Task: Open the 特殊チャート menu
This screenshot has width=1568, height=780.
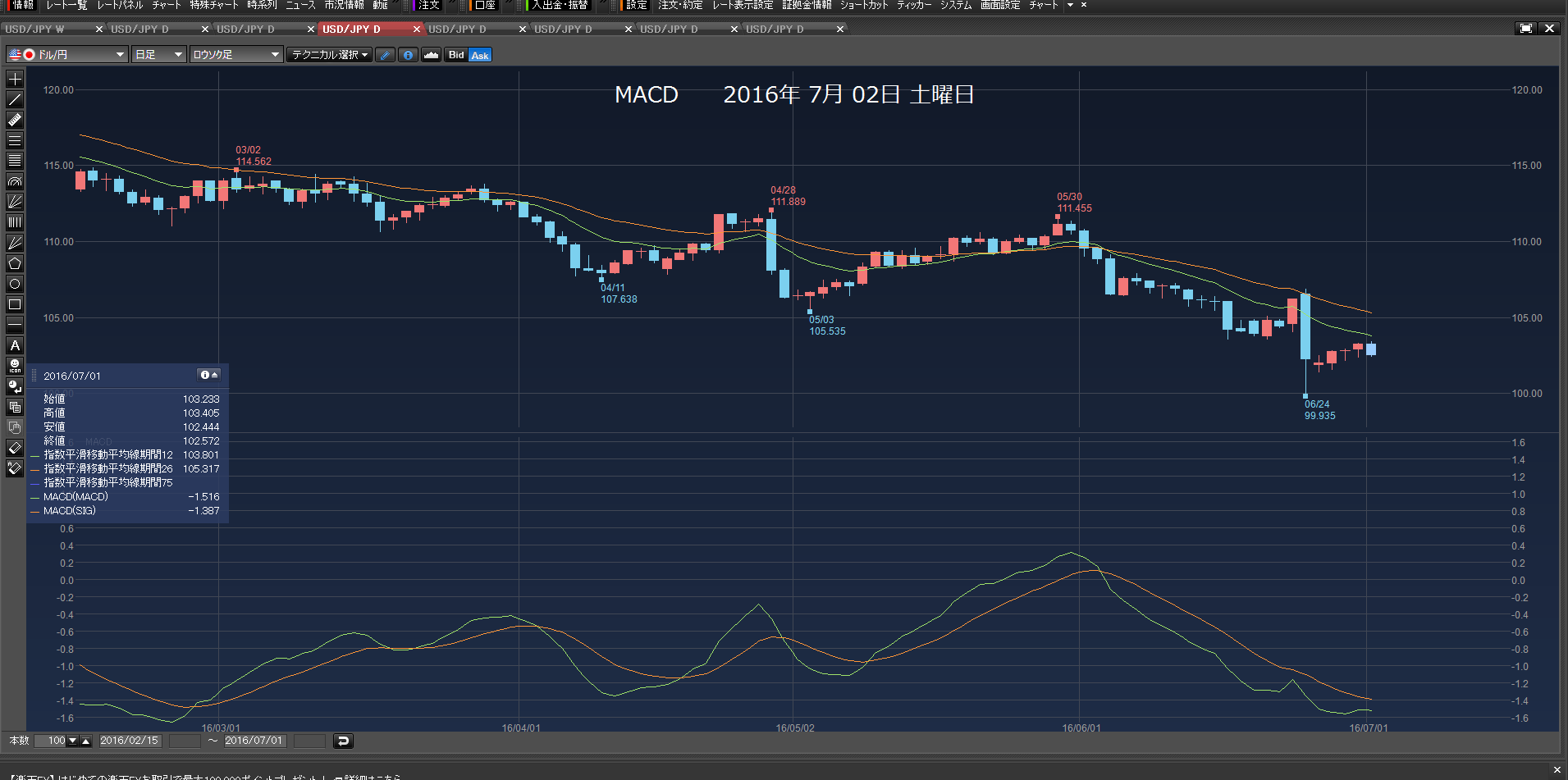Action: coord(214,5)
